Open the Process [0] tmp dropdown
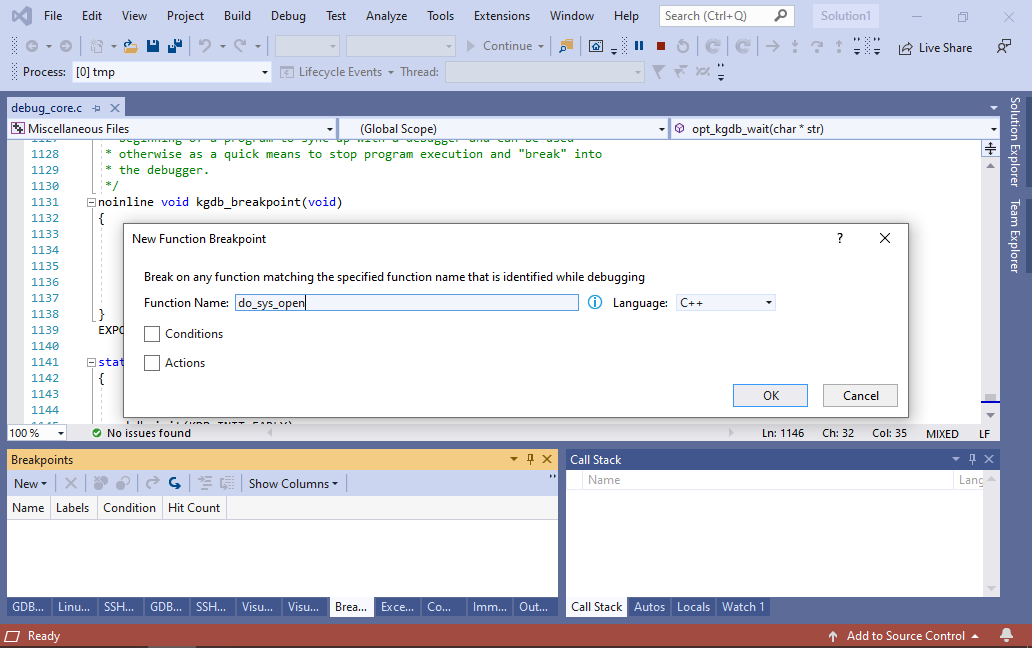1032x648 pixels. coord(265,72)
